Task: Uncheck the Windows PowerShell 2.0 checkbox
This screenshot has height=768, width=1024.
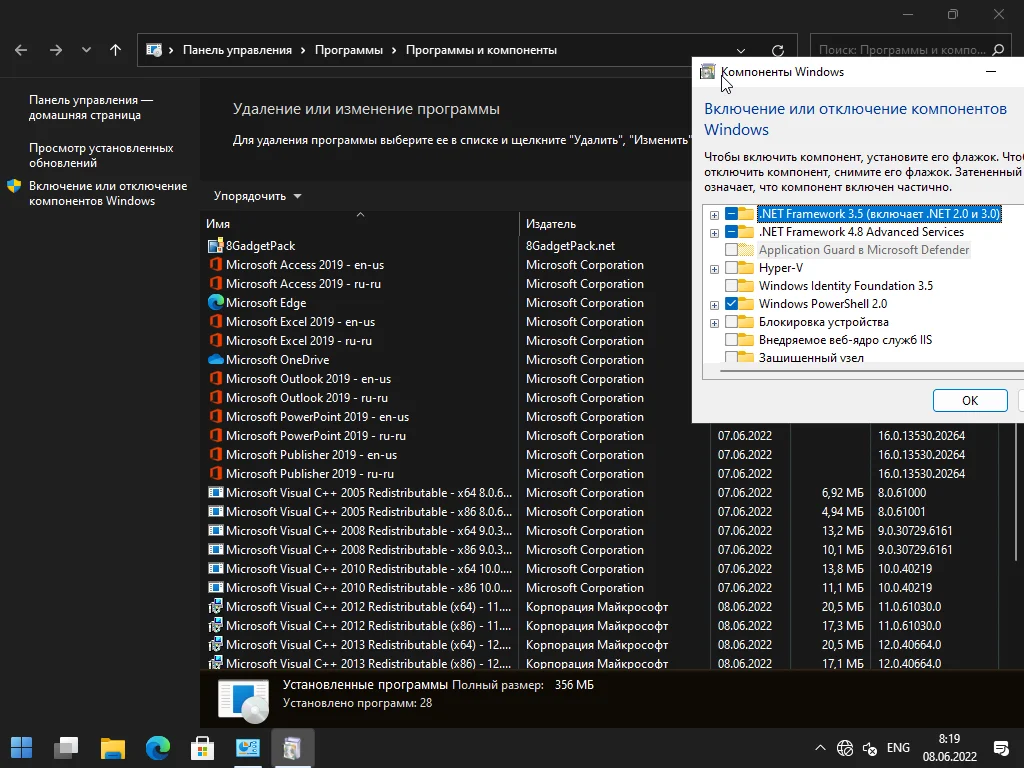Action: point(732,304)
